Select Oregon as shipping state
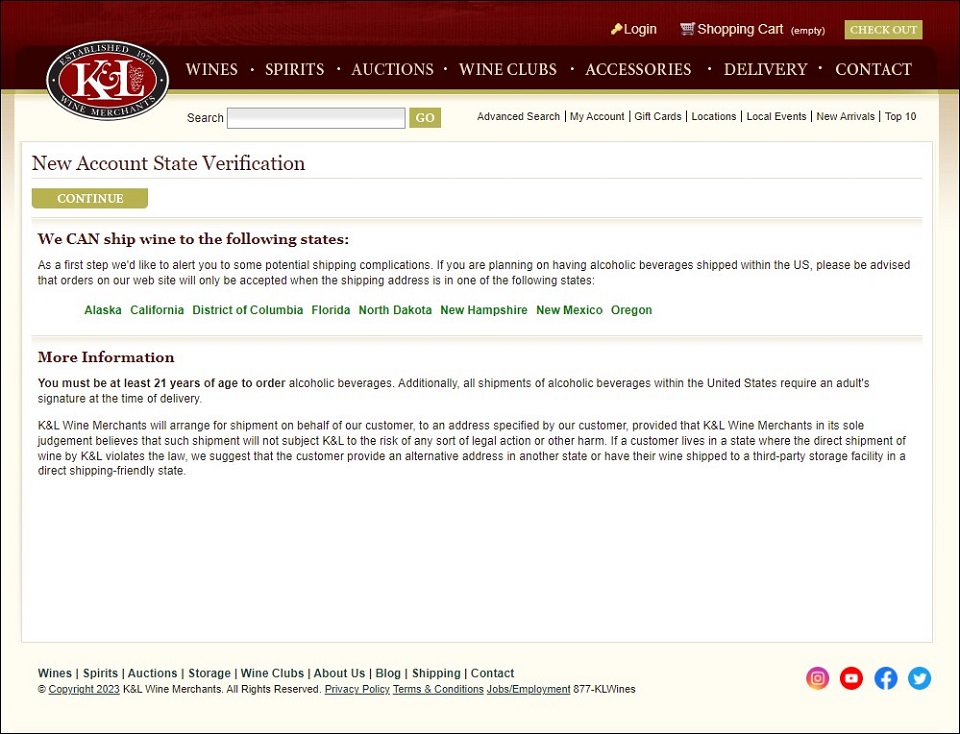The height and width of the screenshot is (734, 960). pos(631,310)
